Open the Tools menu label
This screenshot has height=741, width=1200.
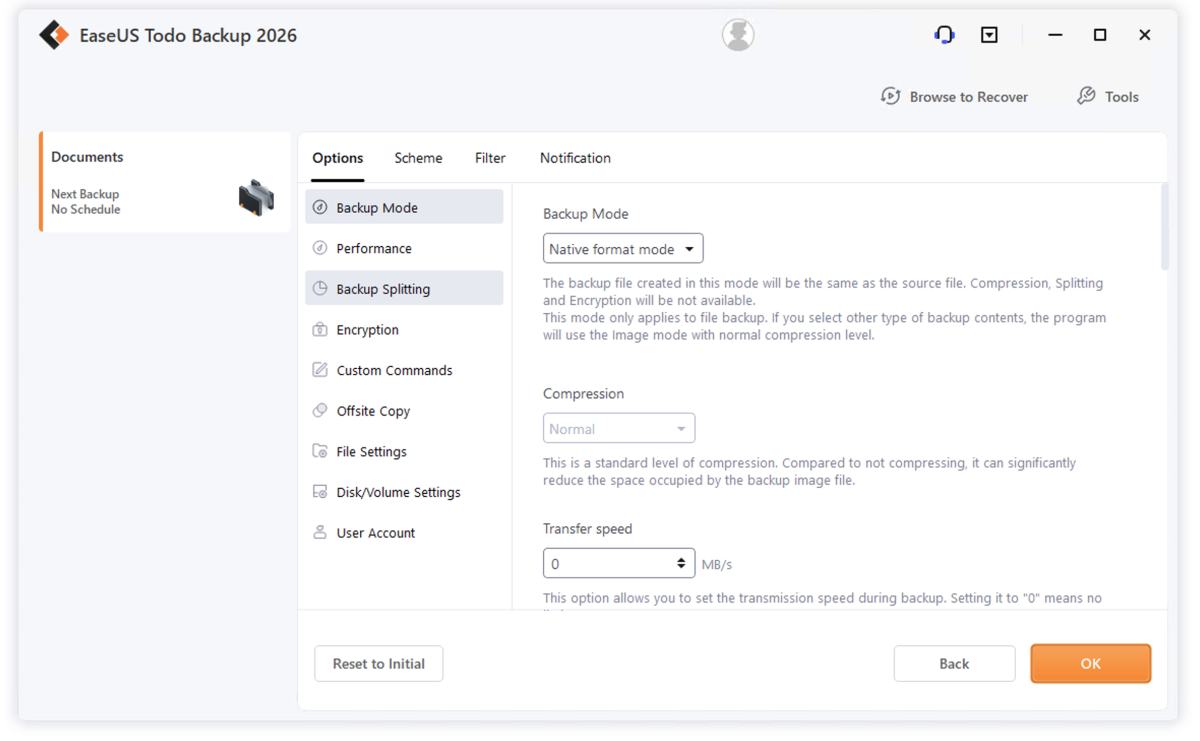pos(1122,97)
